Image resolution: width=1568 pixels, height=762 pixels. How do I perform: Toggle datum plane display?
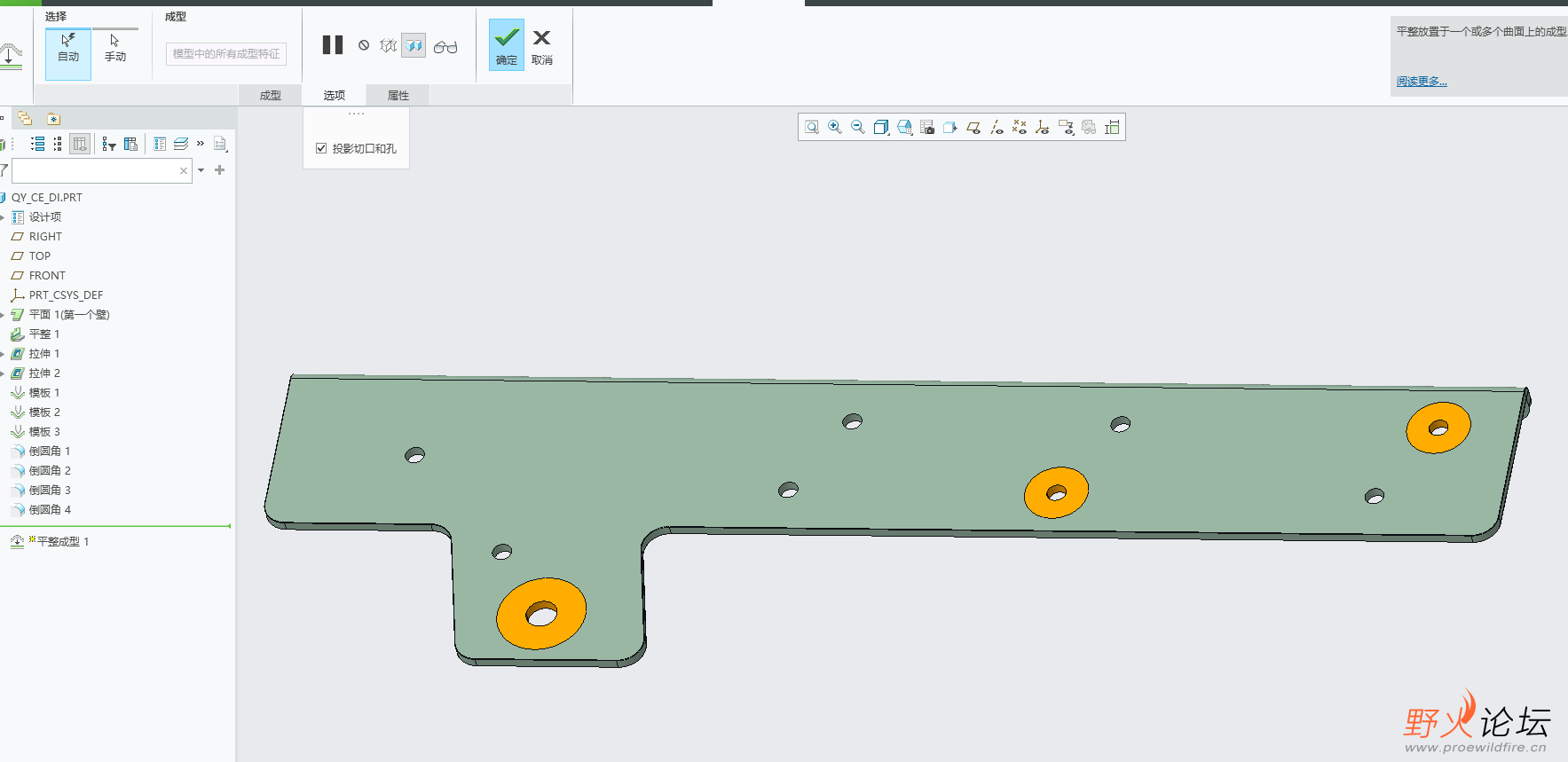coord(973,128)
